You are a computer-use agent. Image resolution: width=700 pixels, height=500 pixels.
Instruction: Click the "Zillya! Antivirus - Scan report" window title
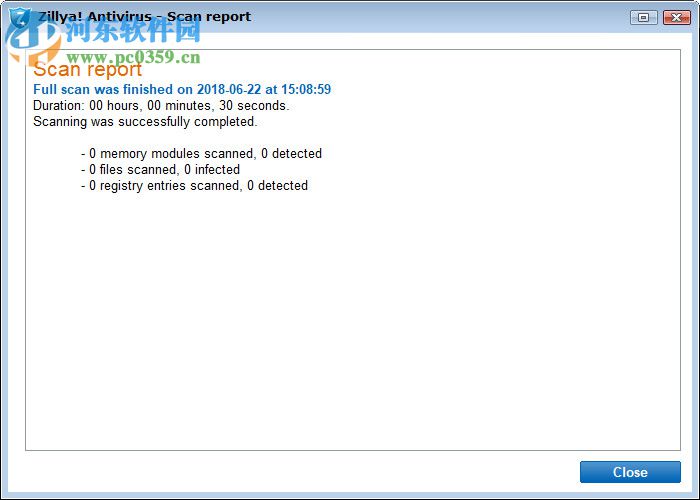point(145,17)
